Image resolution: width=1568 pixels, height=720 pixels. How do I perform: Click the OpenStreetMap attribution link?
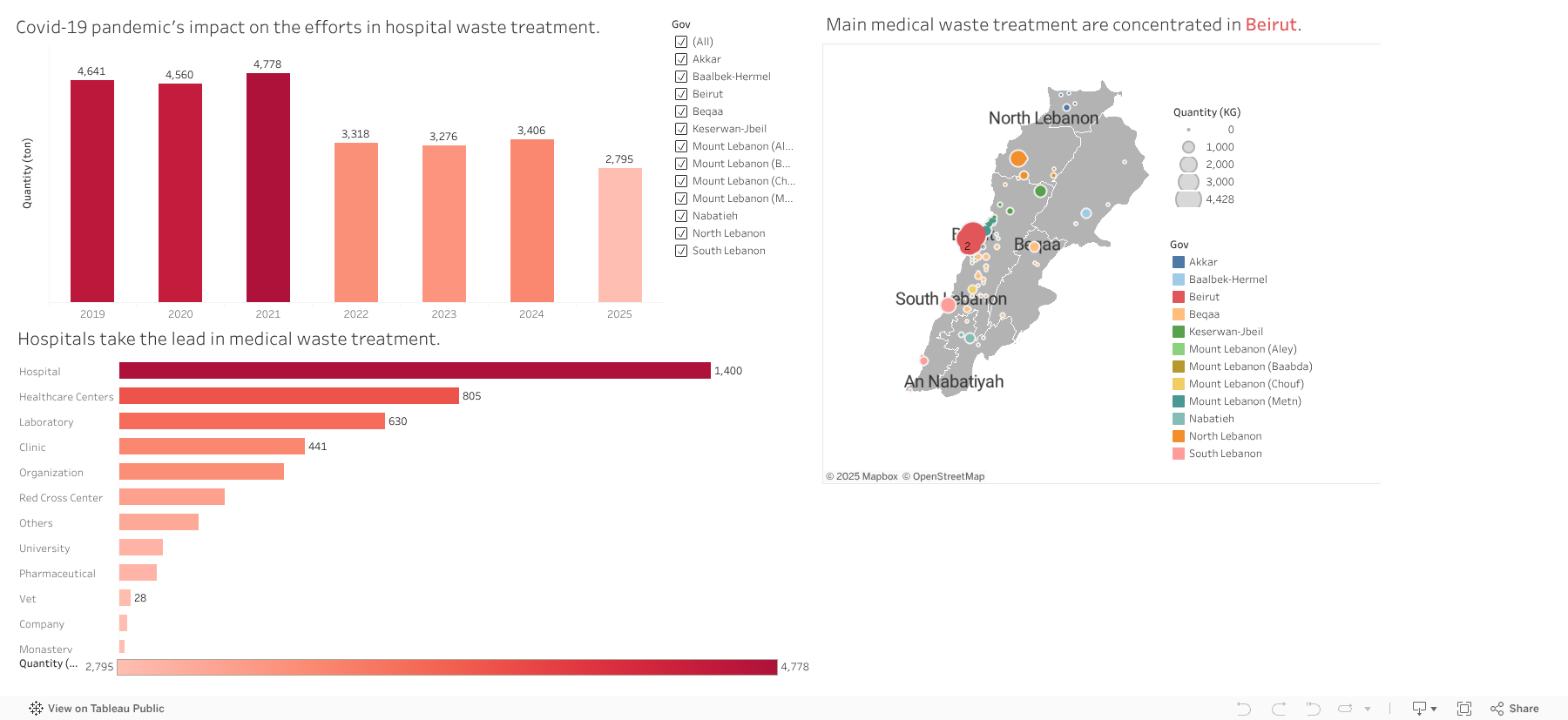949,476
